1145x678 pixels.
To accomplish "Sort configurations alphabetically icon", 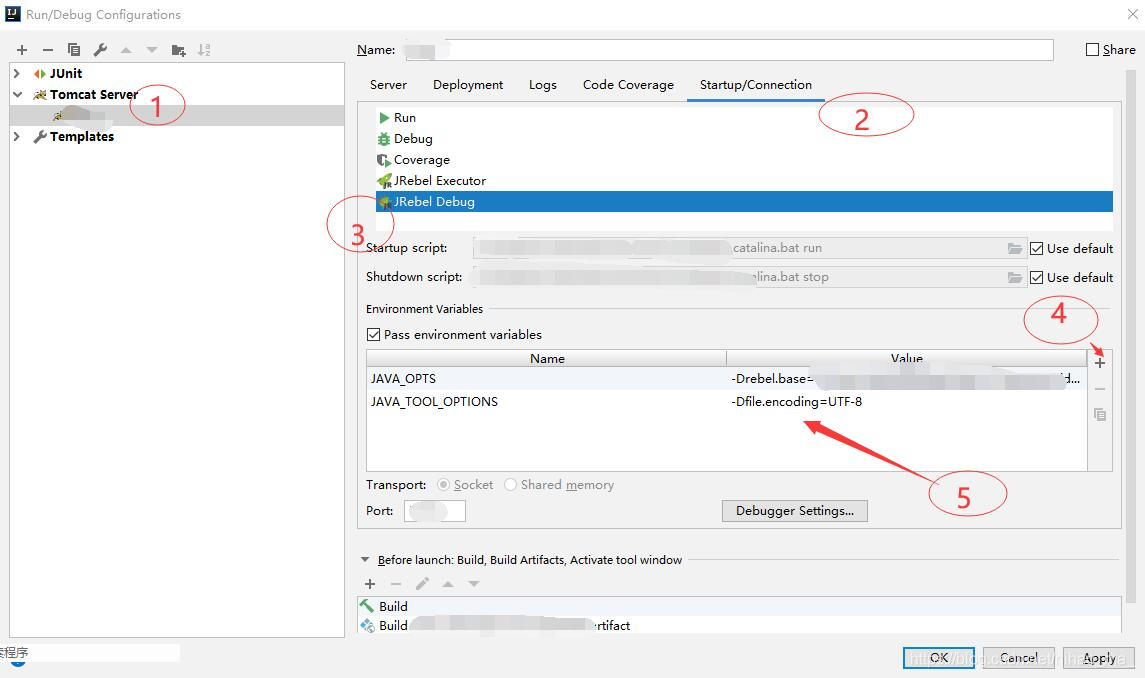I will (x=204, y=50).
